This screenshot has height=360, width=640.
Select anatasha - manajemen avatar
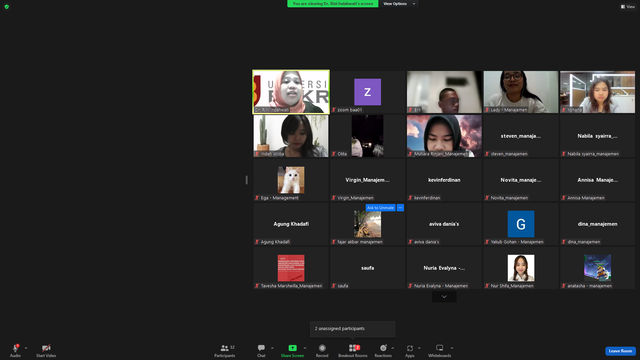[598, 268]
